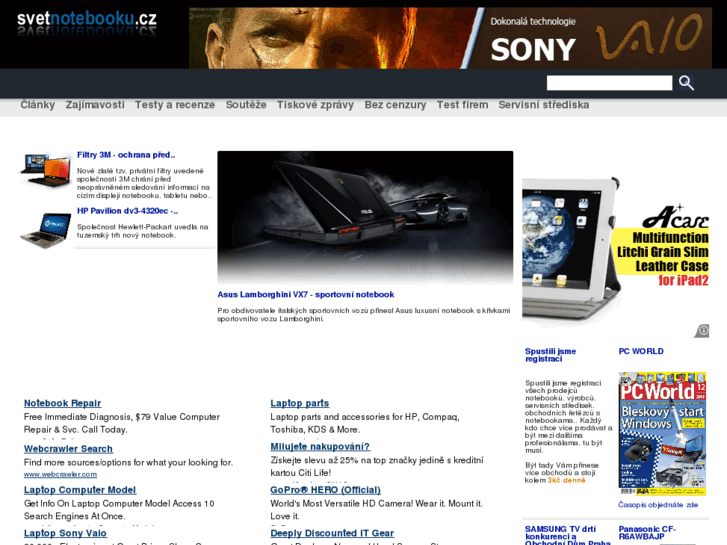
Task: Open the Milujete nakupování? ad link
Action: [320, 446]
